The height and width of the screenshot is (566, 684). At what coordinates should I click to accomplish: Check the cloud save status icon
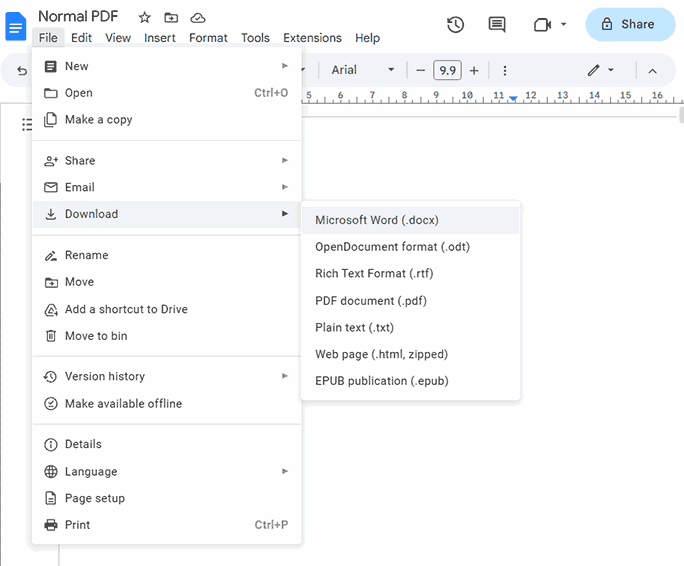[x=198, y=18]
